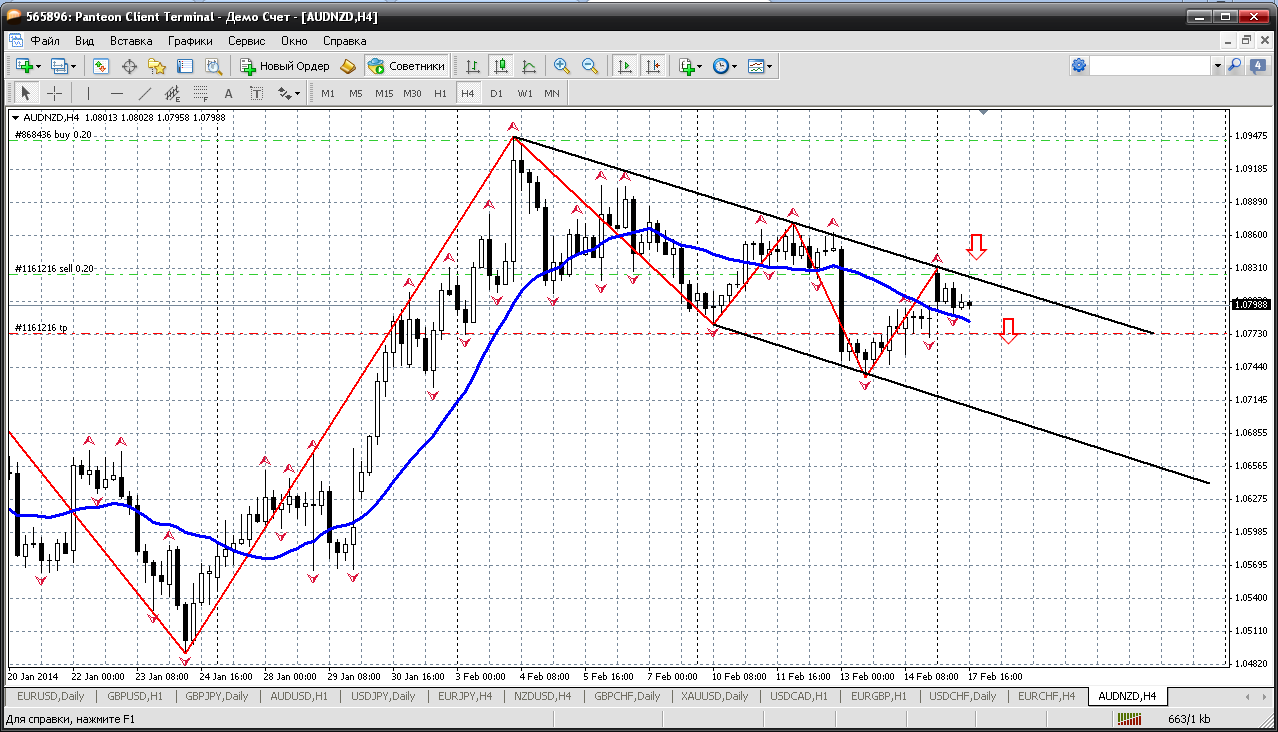The image size is (1278, 732).
Task: Zoom in on the chart
Action: [562, 66]
